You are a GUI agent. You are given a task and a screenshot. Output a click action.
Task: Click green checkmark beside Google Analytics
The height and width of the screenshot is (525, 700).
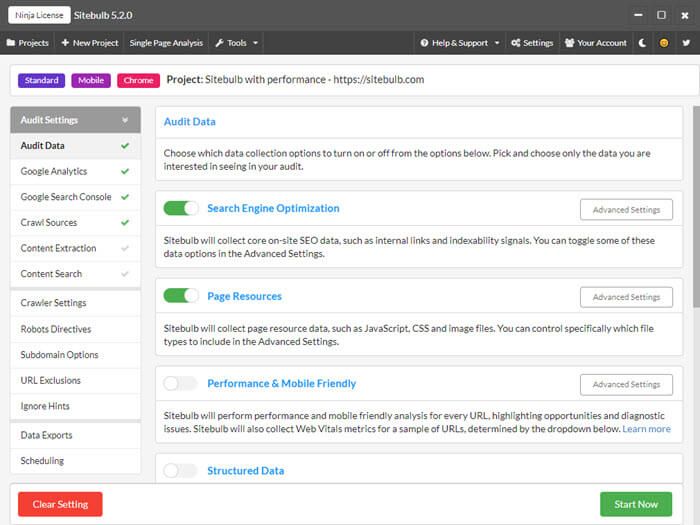click(x=125, y=171)
